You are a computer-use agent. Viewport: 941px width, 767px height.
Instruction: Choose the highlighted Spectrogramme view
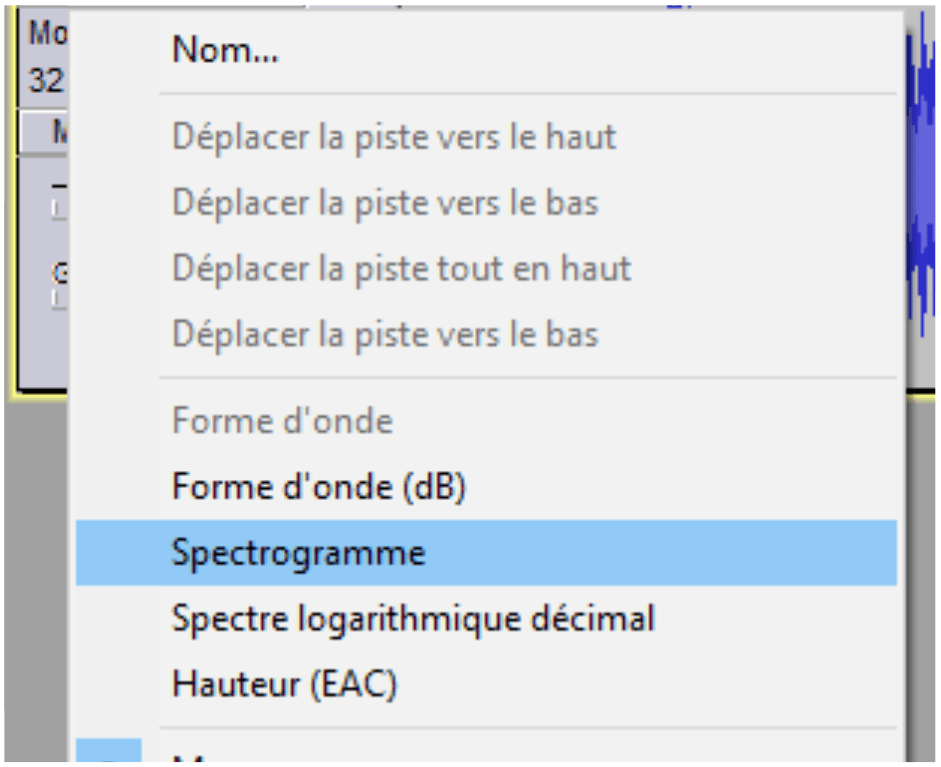[x=298, y=553]
